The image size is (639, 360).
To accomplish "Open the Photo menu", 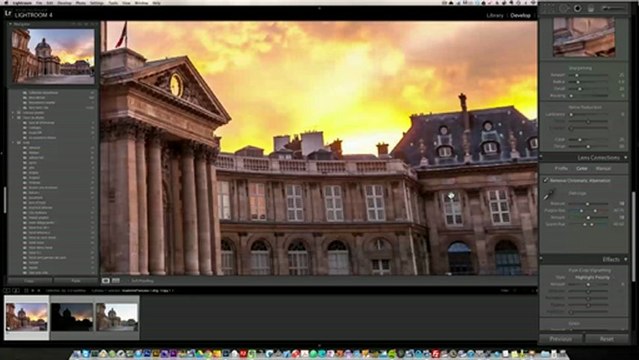I will [x=81, y=2].
